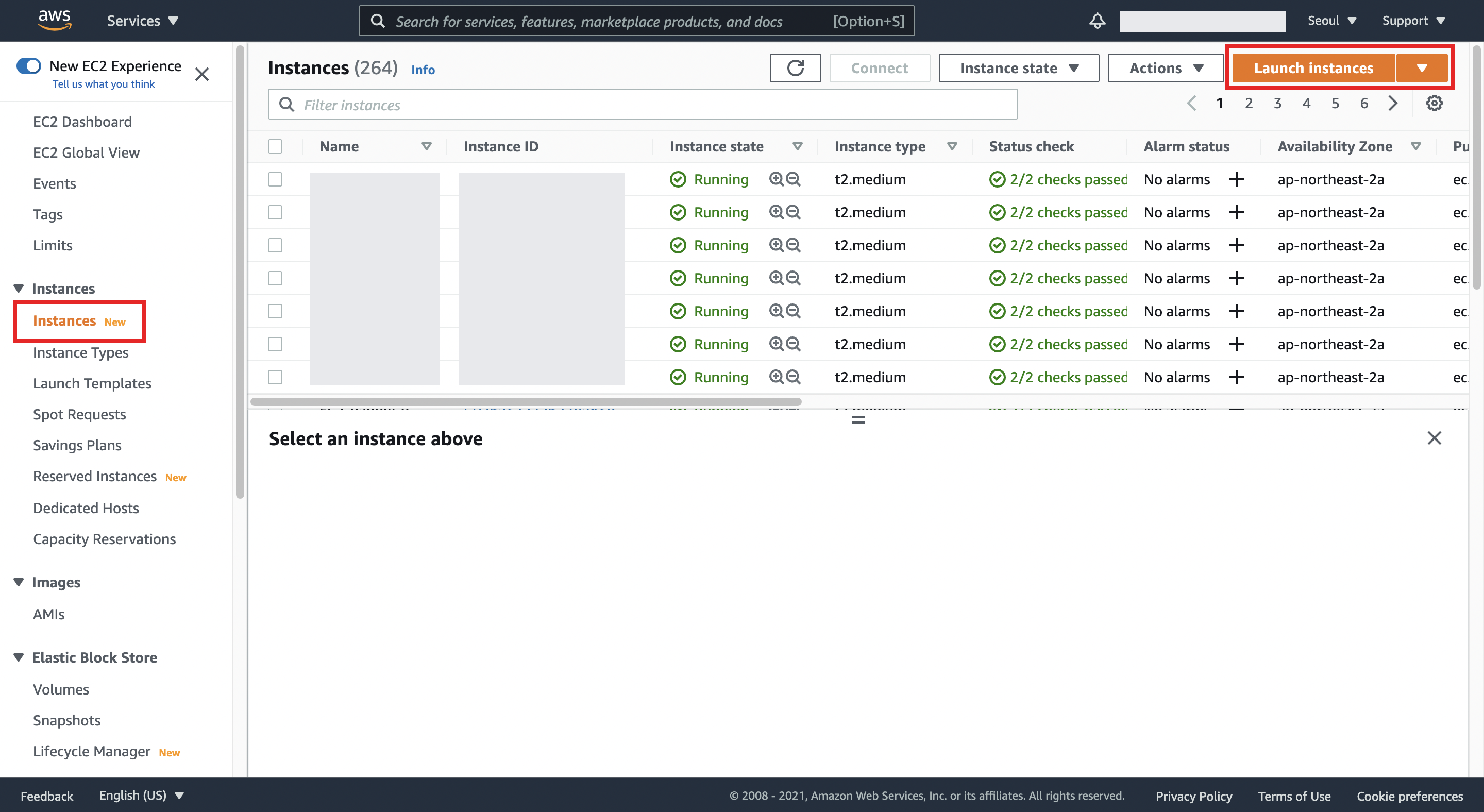Click the Filter instances search field
The height and width of the screenshot is (812, 1484).
coord(643,105)
